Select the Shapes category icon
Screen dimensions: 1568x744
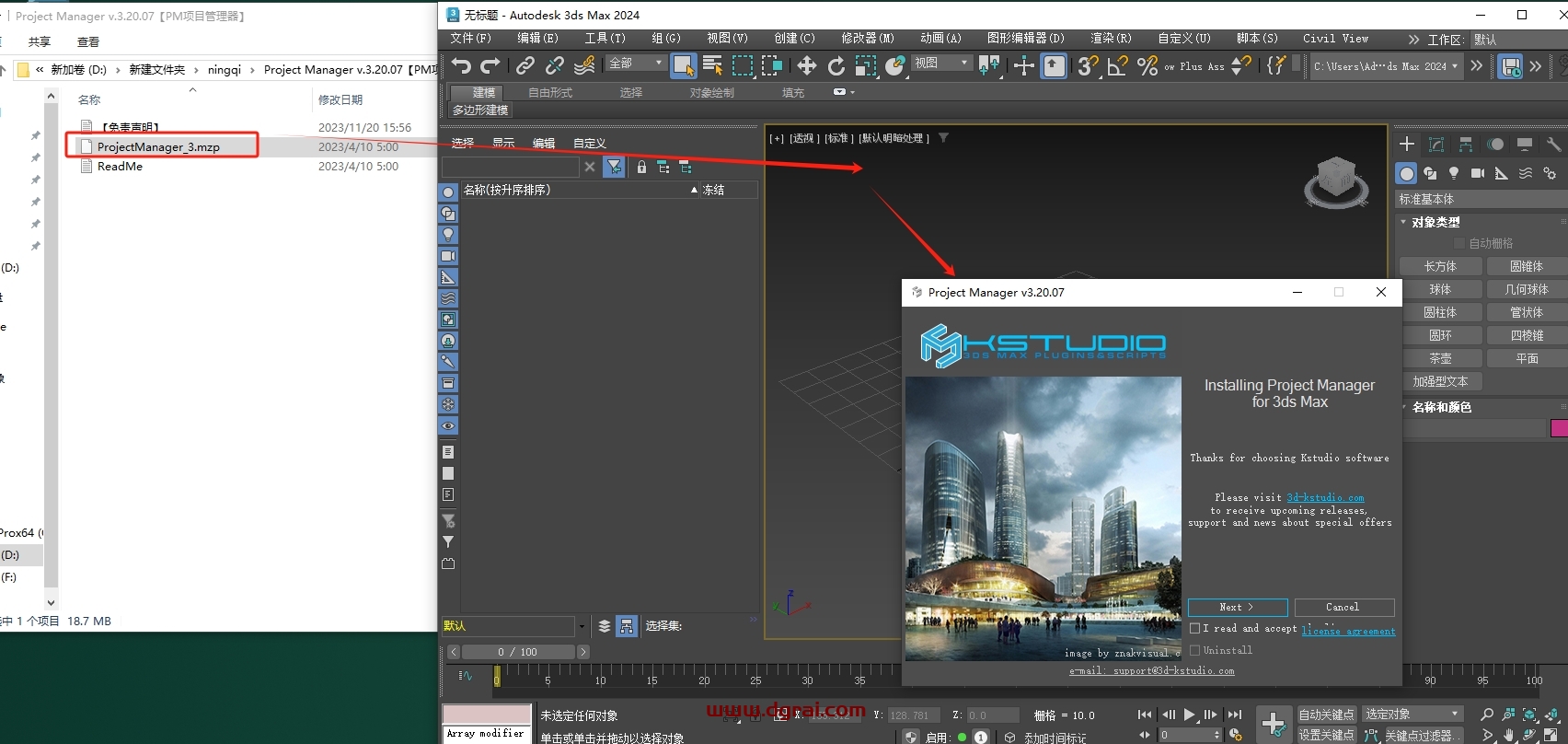(x=1430, y=173)
